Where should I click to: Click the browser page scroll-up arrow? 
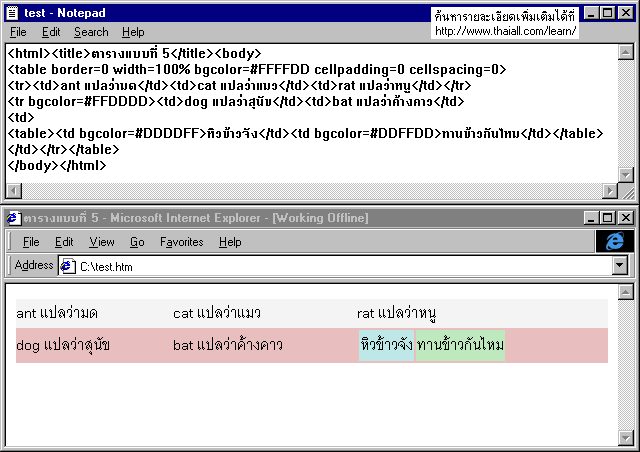click(x=627, y=292)
